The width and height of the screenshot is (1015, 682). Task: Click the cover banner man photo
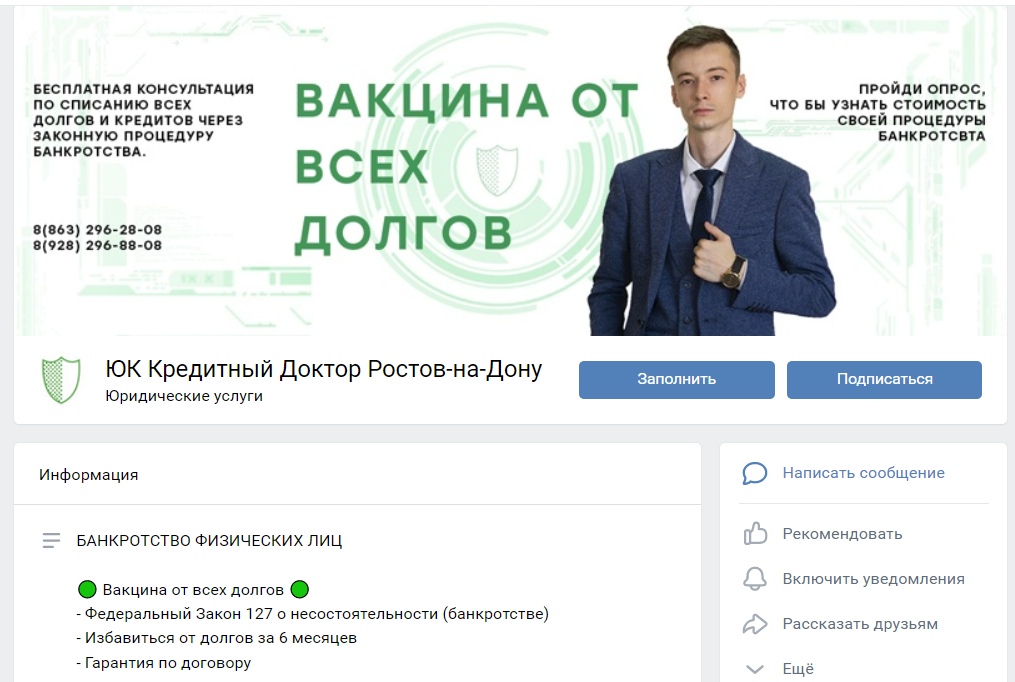[711, 181]
